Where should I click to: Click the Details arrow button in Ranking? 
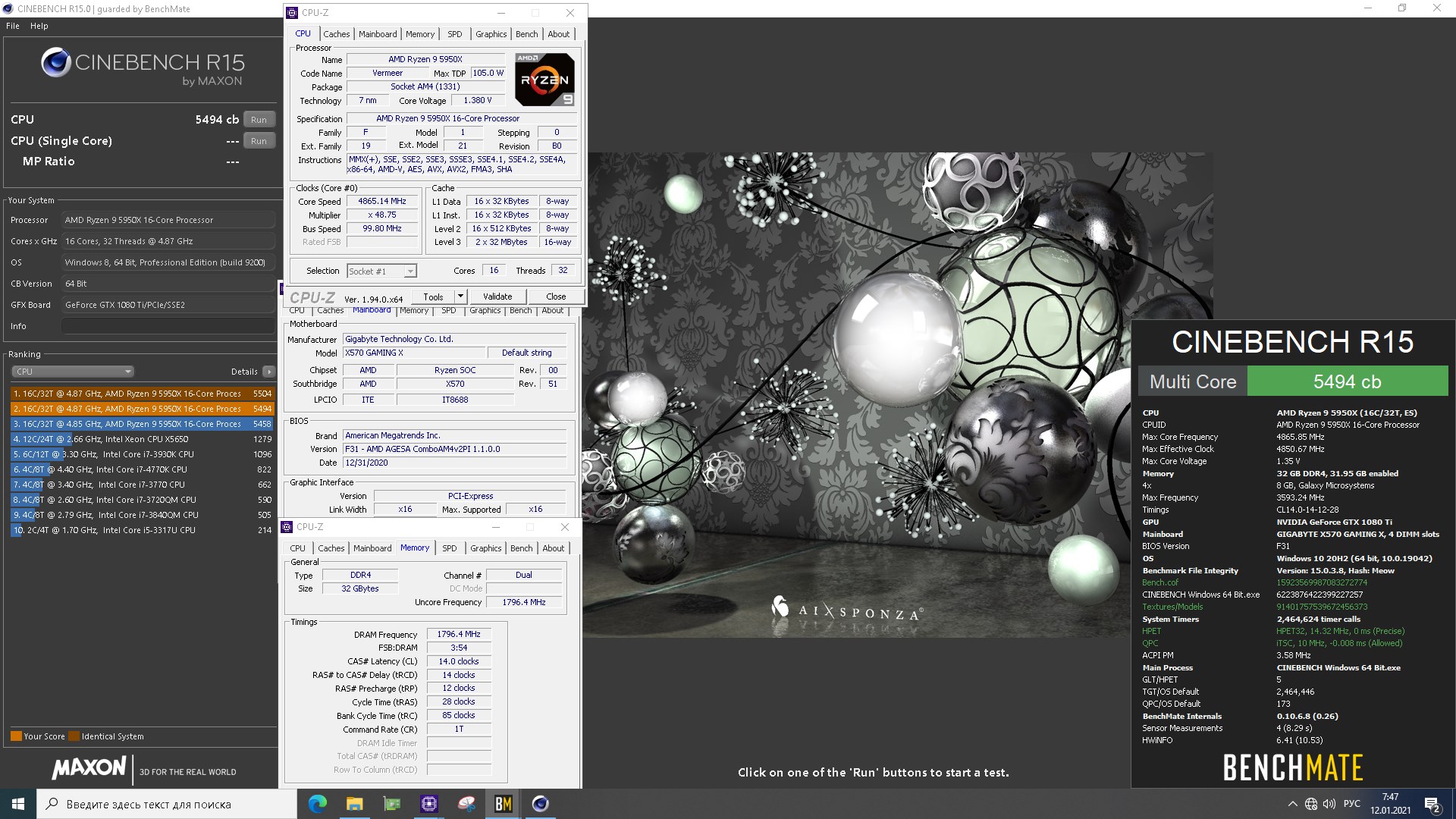(268, 372)
